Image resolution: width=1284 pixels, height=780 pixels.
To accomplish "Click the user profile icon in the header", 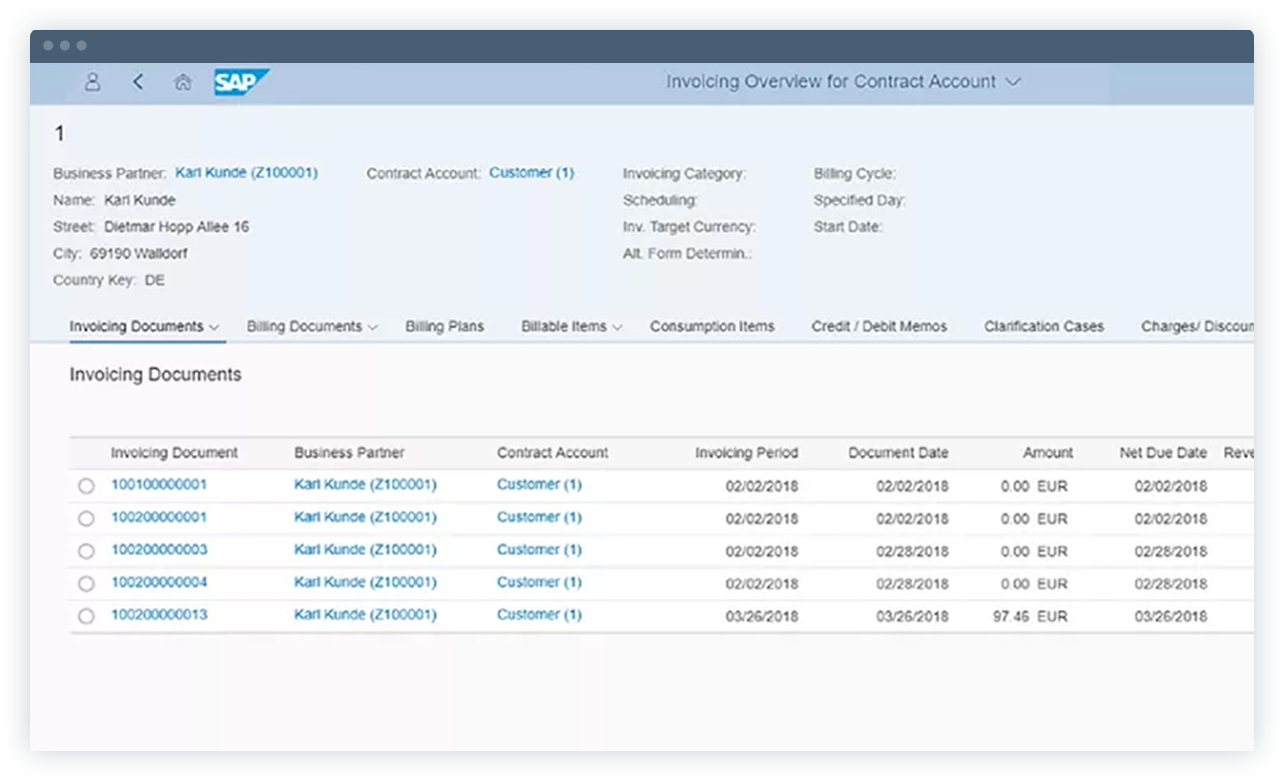I will click(92, 83).
